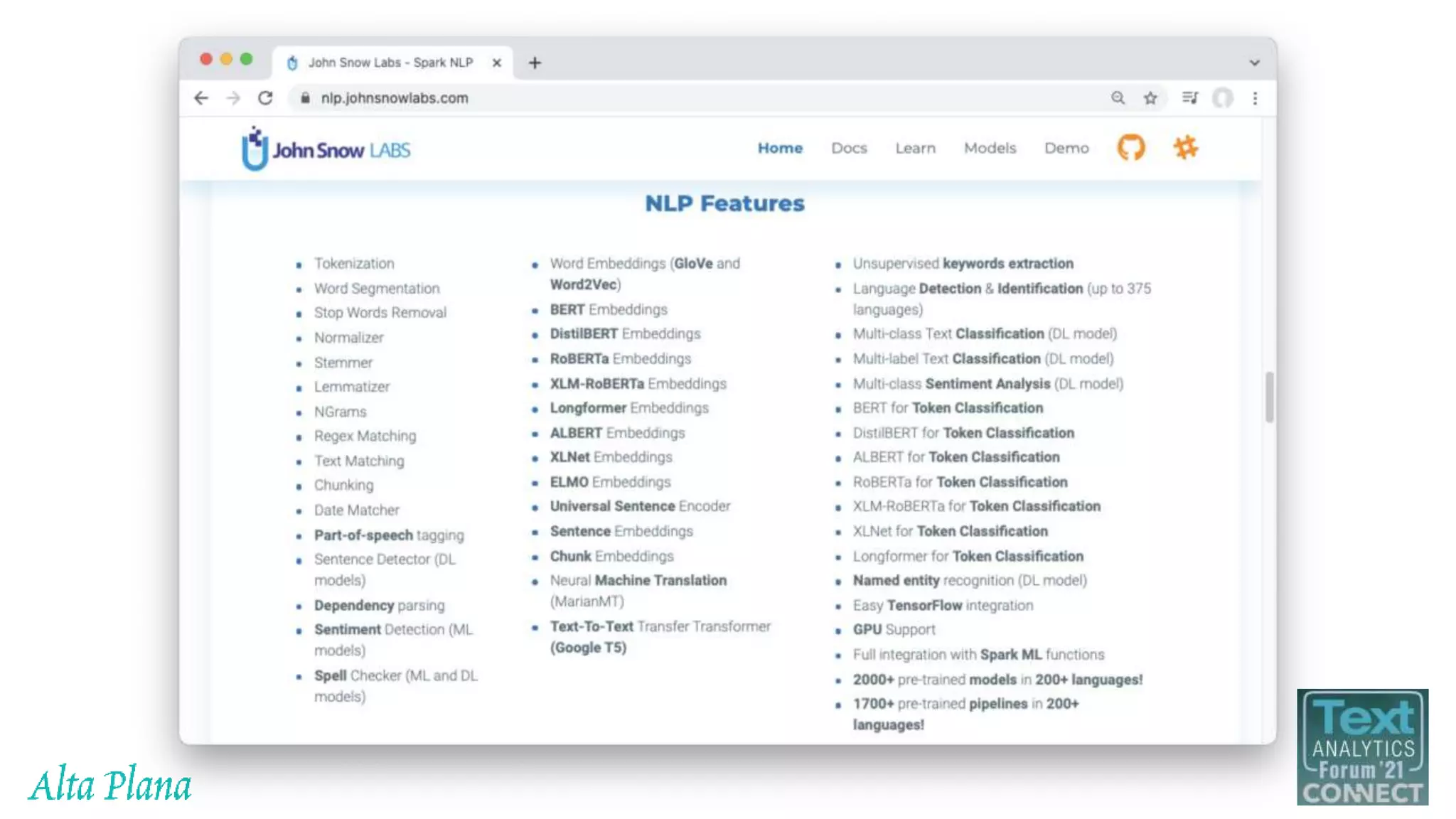Close the John Snow Labs tab

point(497,63)
